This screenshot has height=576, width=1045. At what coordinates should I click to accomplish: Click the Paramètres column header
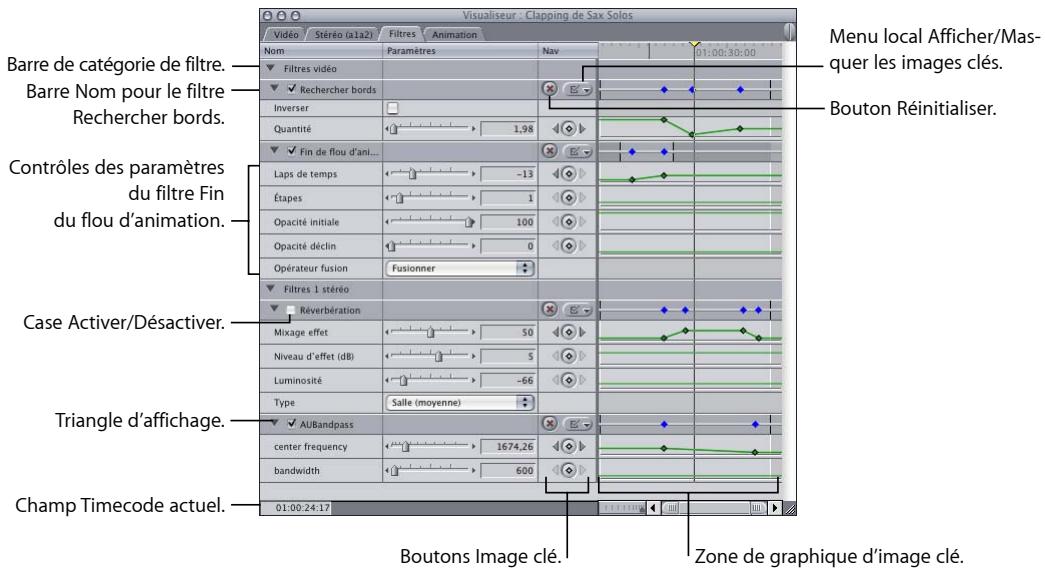[x=460, y=51]
